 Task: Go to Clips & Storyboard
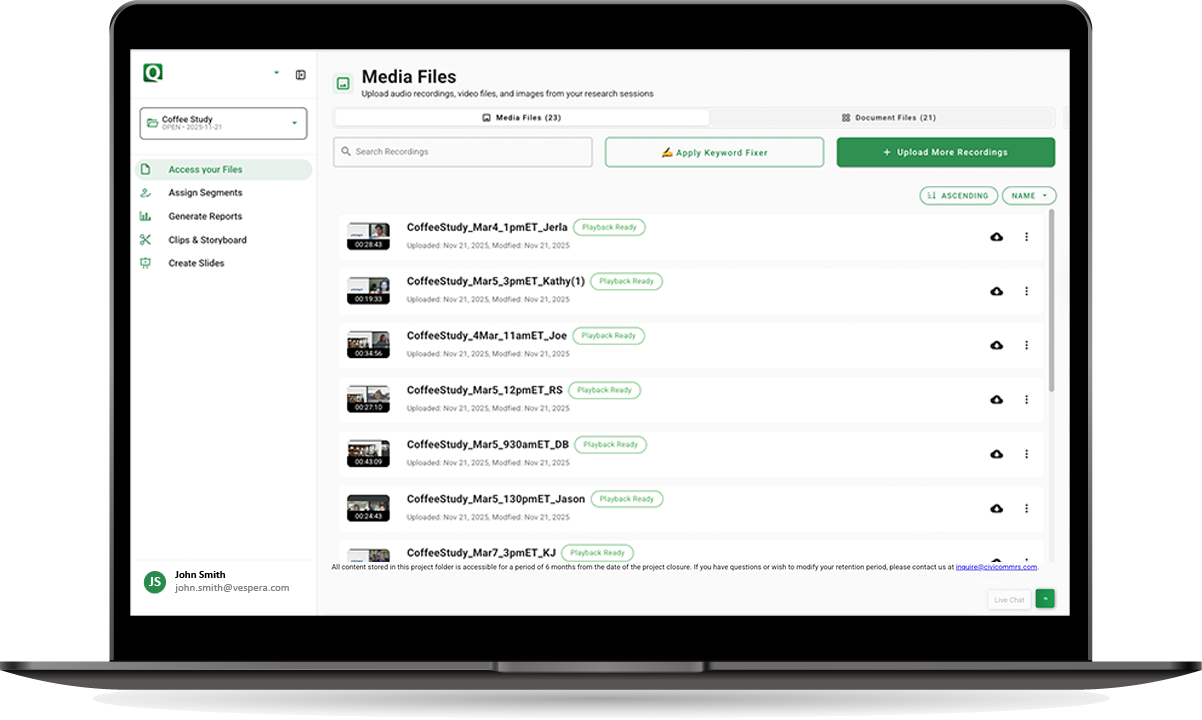coord(207,240)
